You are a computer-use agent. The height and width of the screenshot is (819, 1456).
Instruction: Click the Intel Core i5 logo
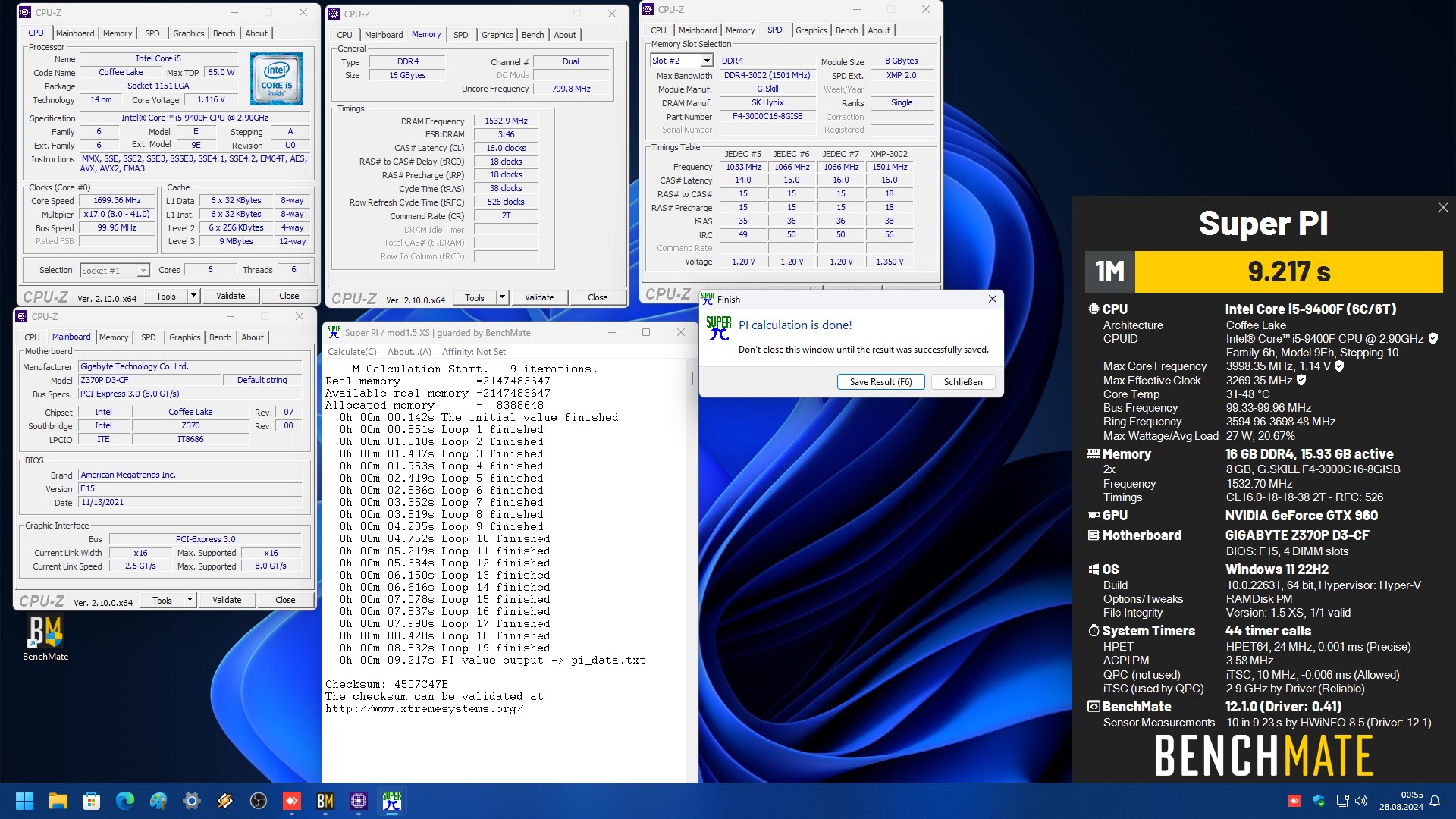pos(277,79)
